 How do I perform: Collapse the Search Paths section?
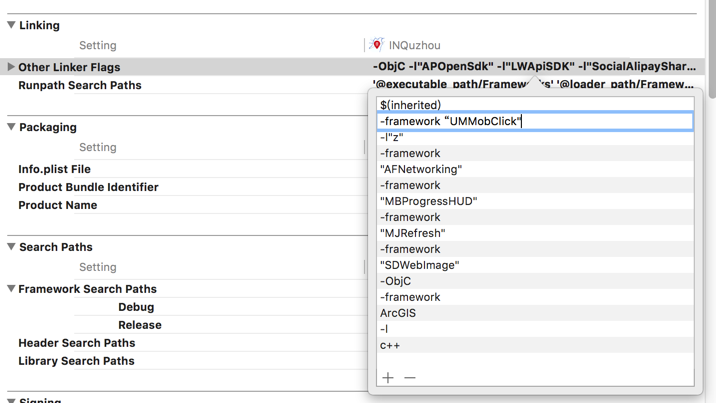(11, 247)
